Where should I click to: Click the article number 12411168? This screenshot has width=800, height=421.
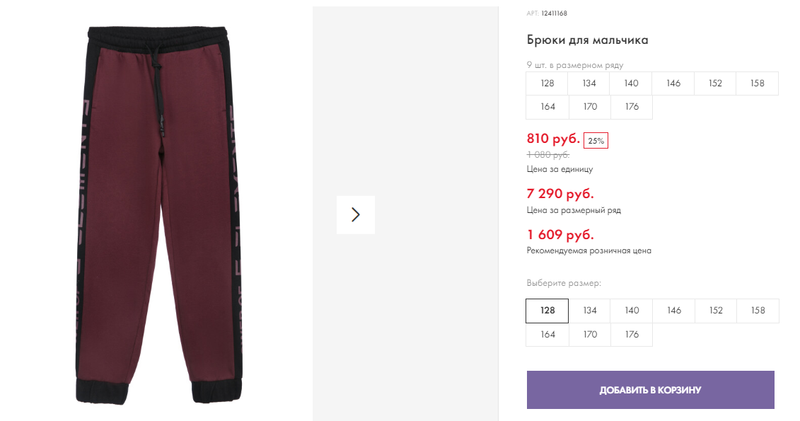[x=554, y=13]
